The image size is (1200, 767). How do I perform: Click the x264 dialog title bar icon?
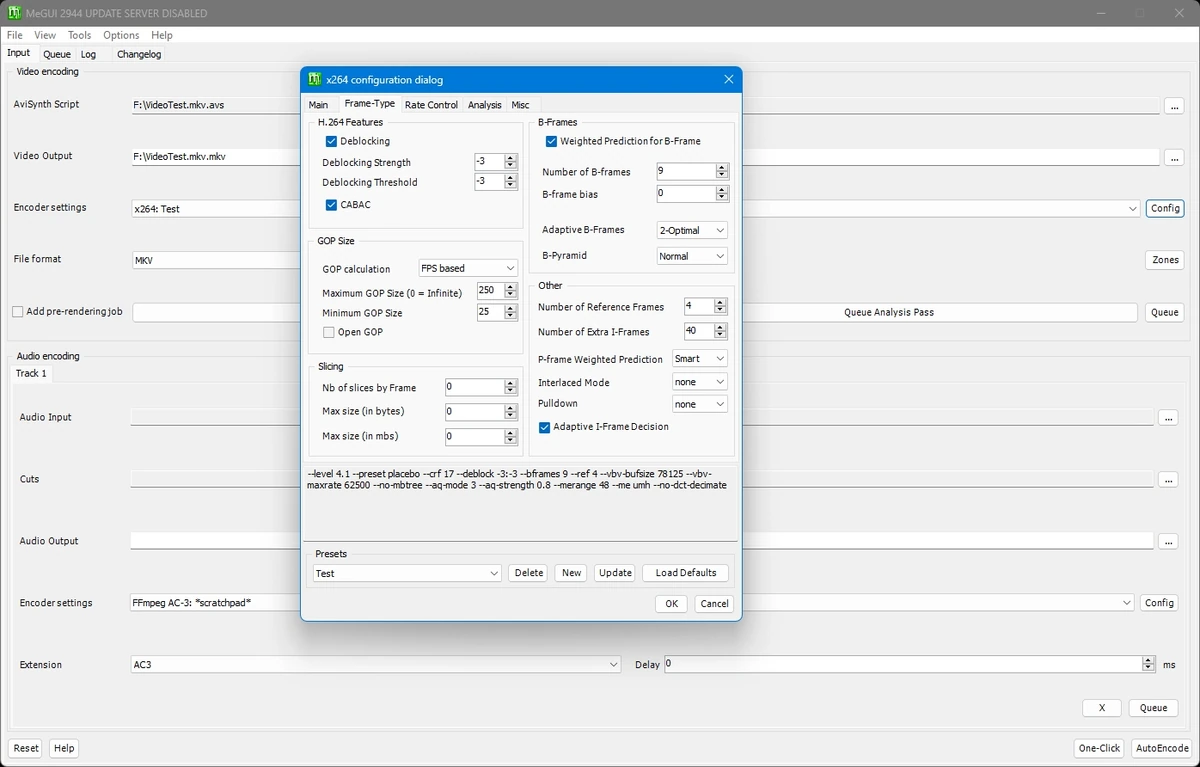tap(315, 79)
